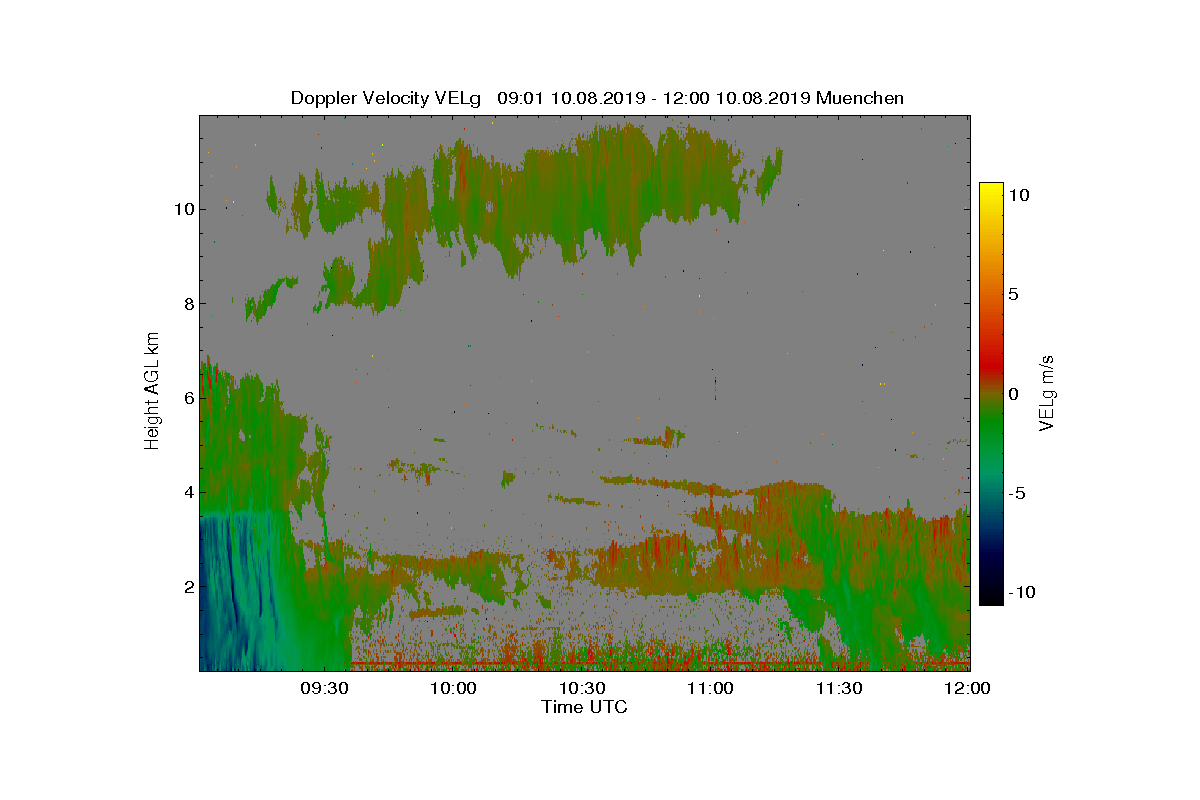Click the '11:30' time tick label
Screen dimensions: 1200x800
pyautogui.click(x=841, y=688)
